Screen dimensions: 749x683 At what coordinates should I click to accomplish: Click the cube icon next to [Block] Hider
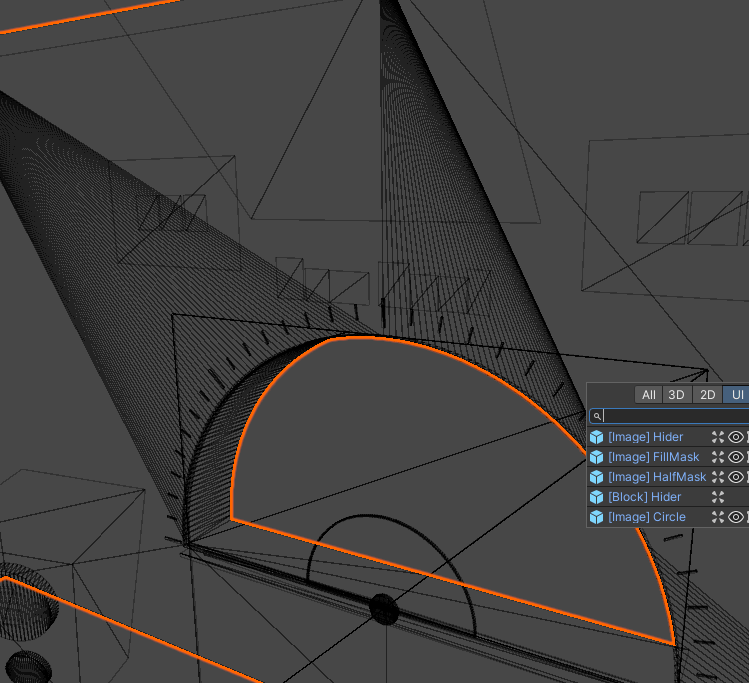point(597,497)
